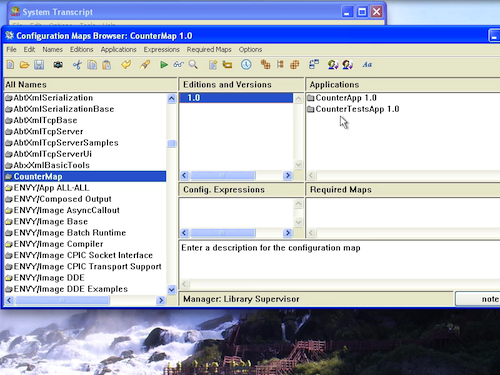Click the Open folder toolbar icon
The image size is (500, 375).
pyautogui.click(x=24, y=64)
